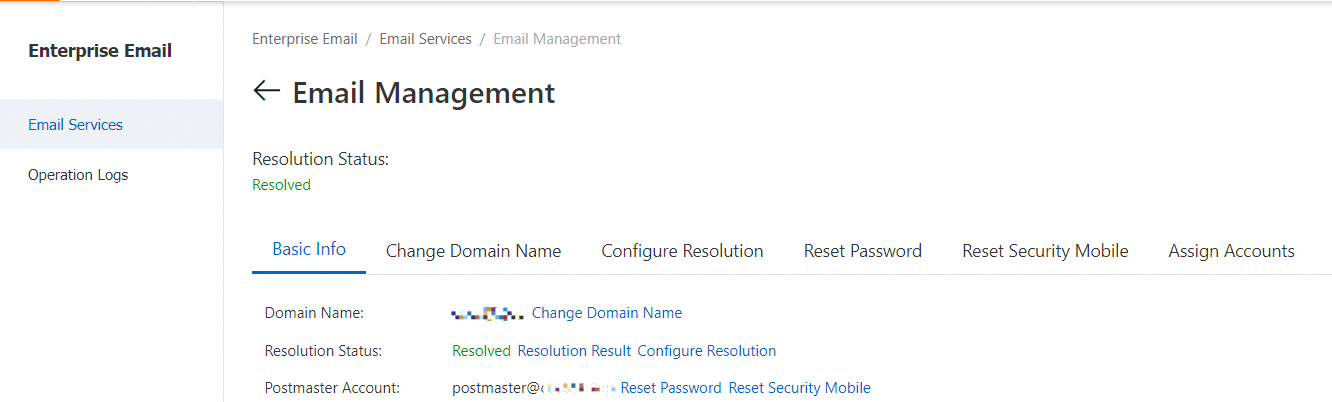The image size is (1332, 402).
Task: Switch to the Assign Accounts tab
Action: point(1231,251)
